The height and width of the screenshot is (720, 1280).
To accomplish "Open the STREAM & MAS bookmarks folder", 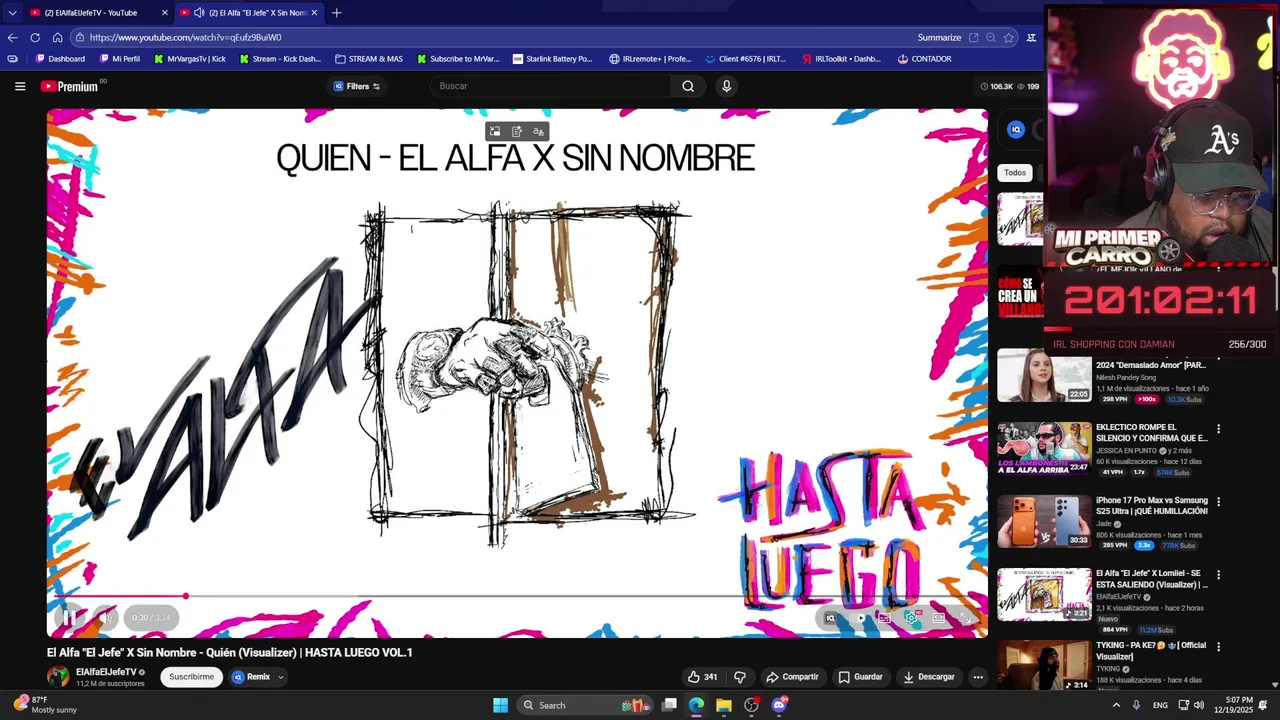I will [369, 59].
